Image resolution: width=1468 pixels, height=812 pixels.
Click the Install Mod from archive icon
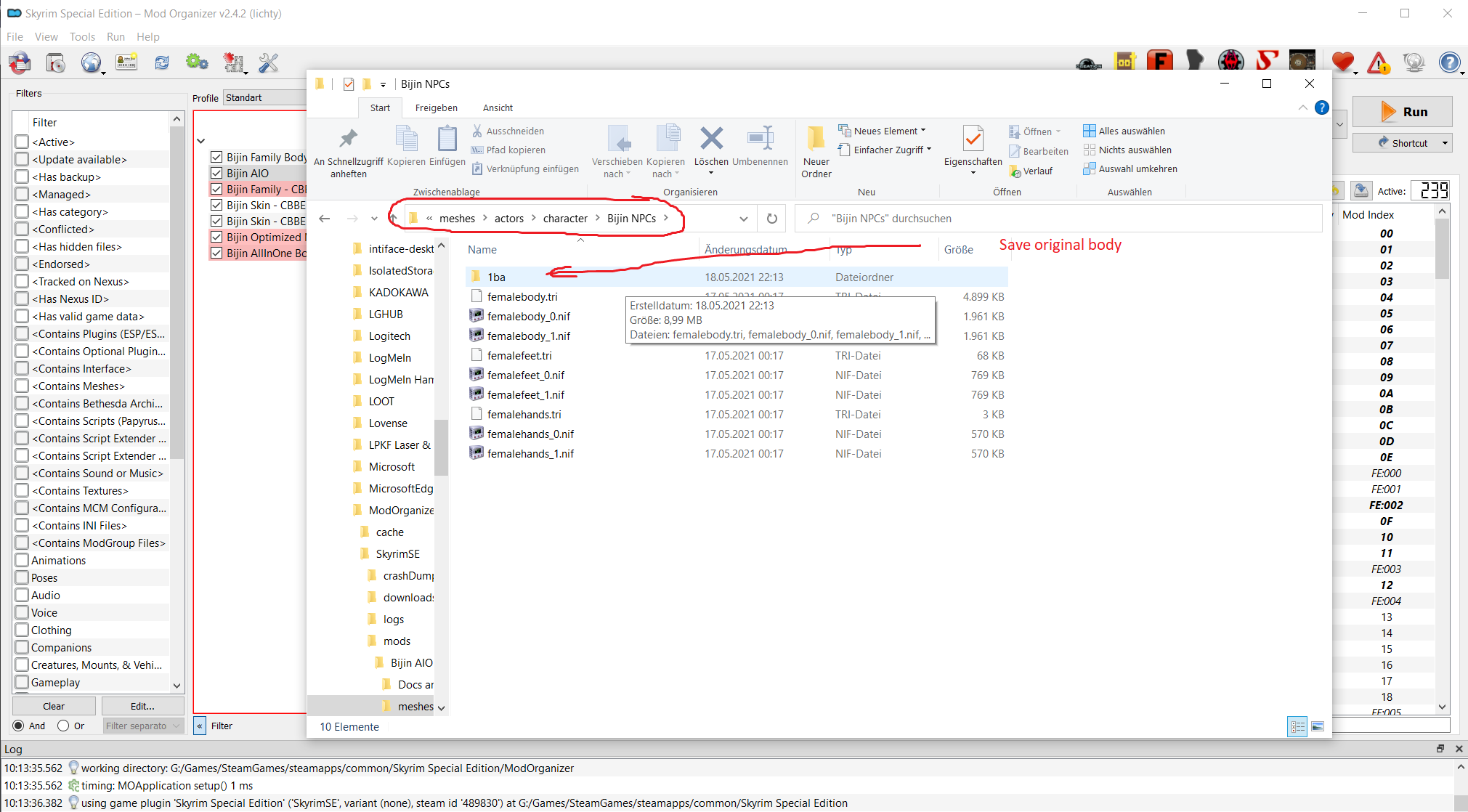(55, 63)
